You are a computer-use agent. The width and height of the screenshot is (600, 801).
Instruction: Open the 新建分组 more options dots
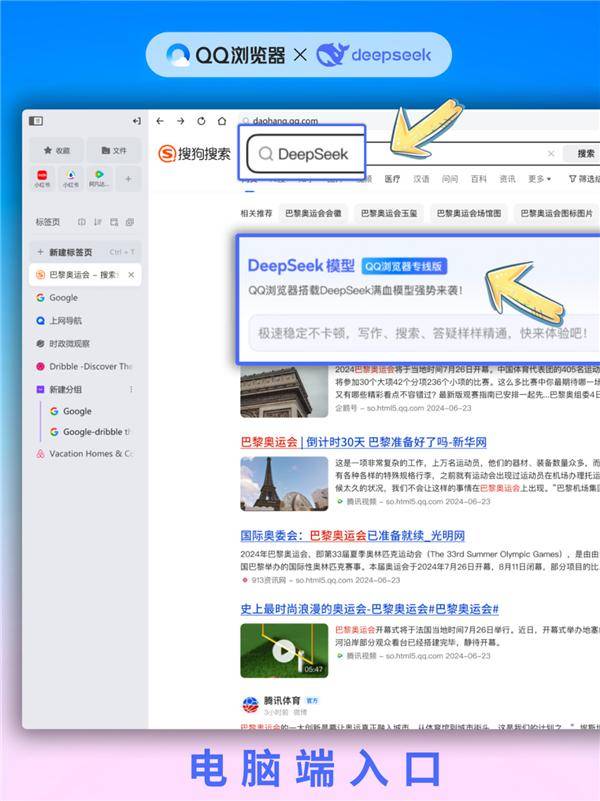coord(131,389)
